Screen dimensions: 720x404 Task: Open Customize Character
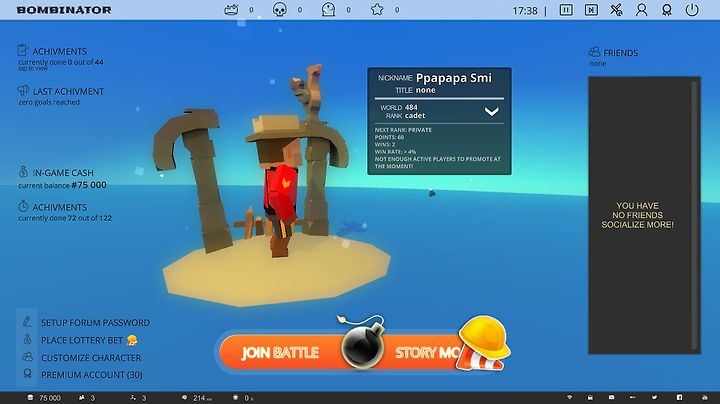[91, 358]
